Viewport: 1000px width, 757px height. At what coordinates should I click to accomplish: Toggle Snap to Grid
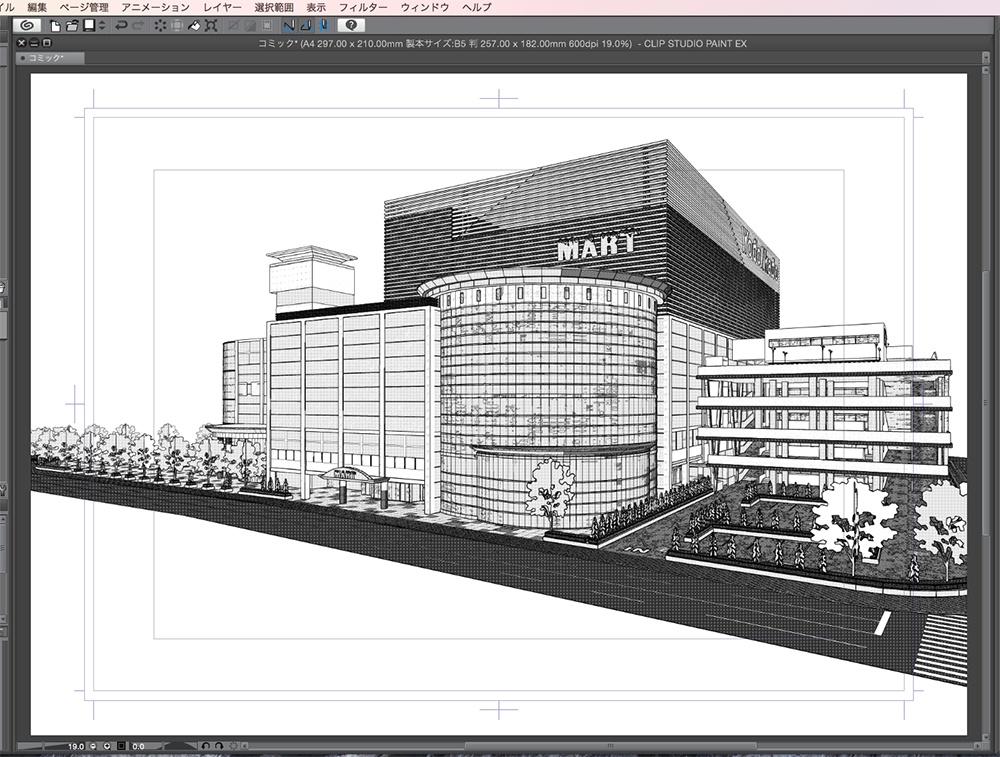click(x=323, y=24)
